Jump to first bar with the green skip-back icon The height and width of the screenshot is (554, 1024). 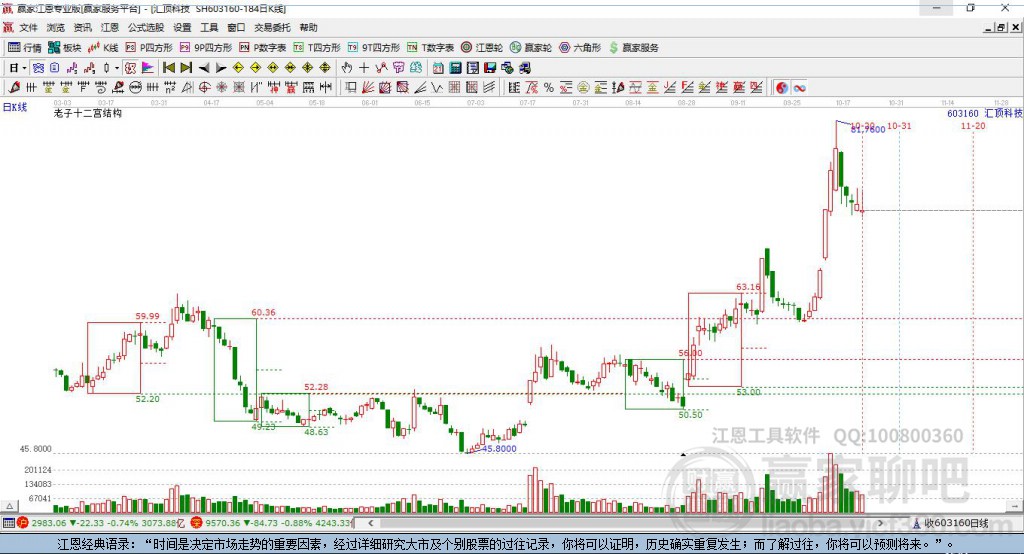pyautogui.click(x=168, y=68)
